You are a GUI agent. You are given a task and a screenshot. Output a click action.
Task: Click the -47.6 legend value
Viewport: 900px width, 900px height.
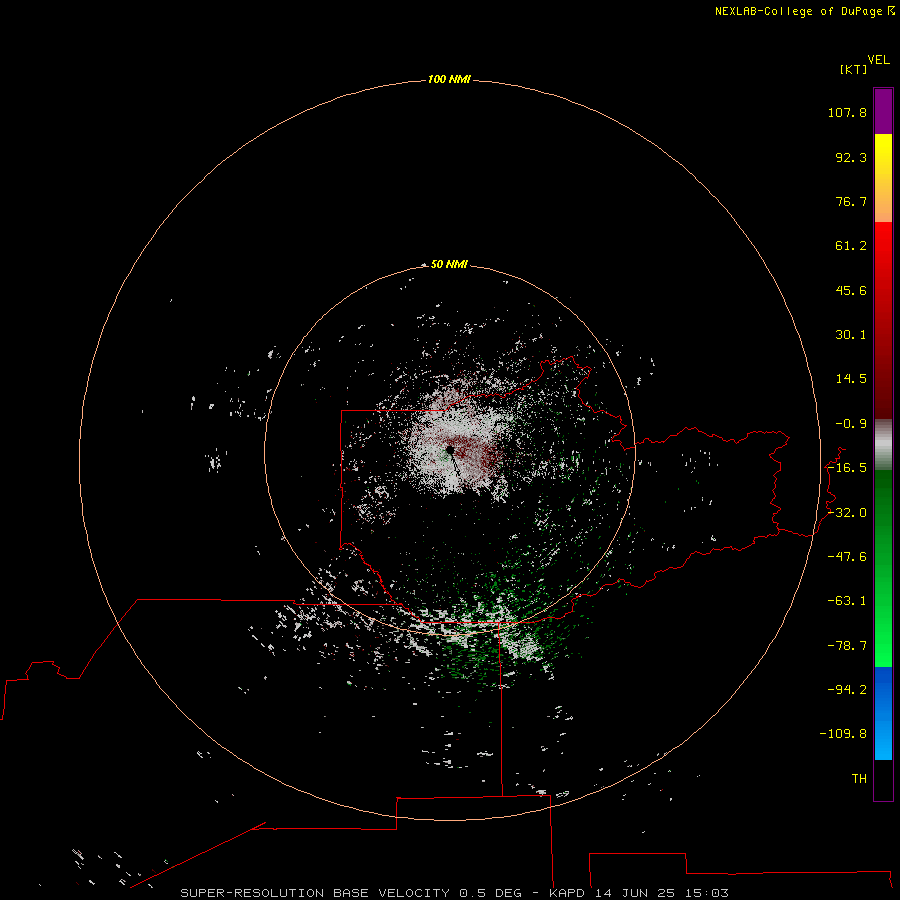(x=847, y=557)
